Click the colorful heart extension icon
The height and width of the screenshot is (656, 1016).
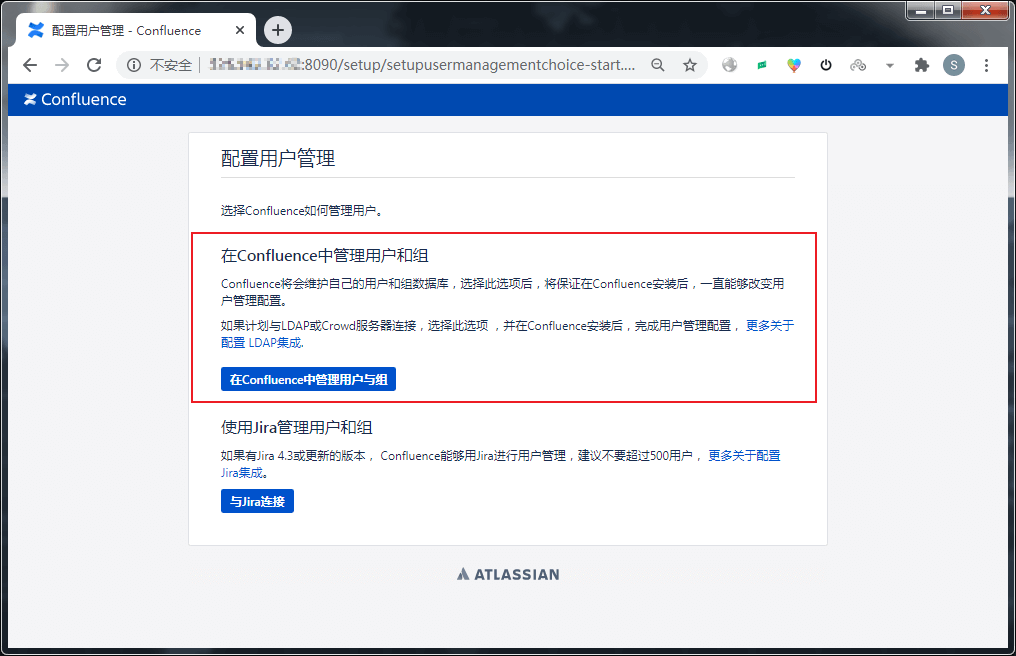point(794,65)
